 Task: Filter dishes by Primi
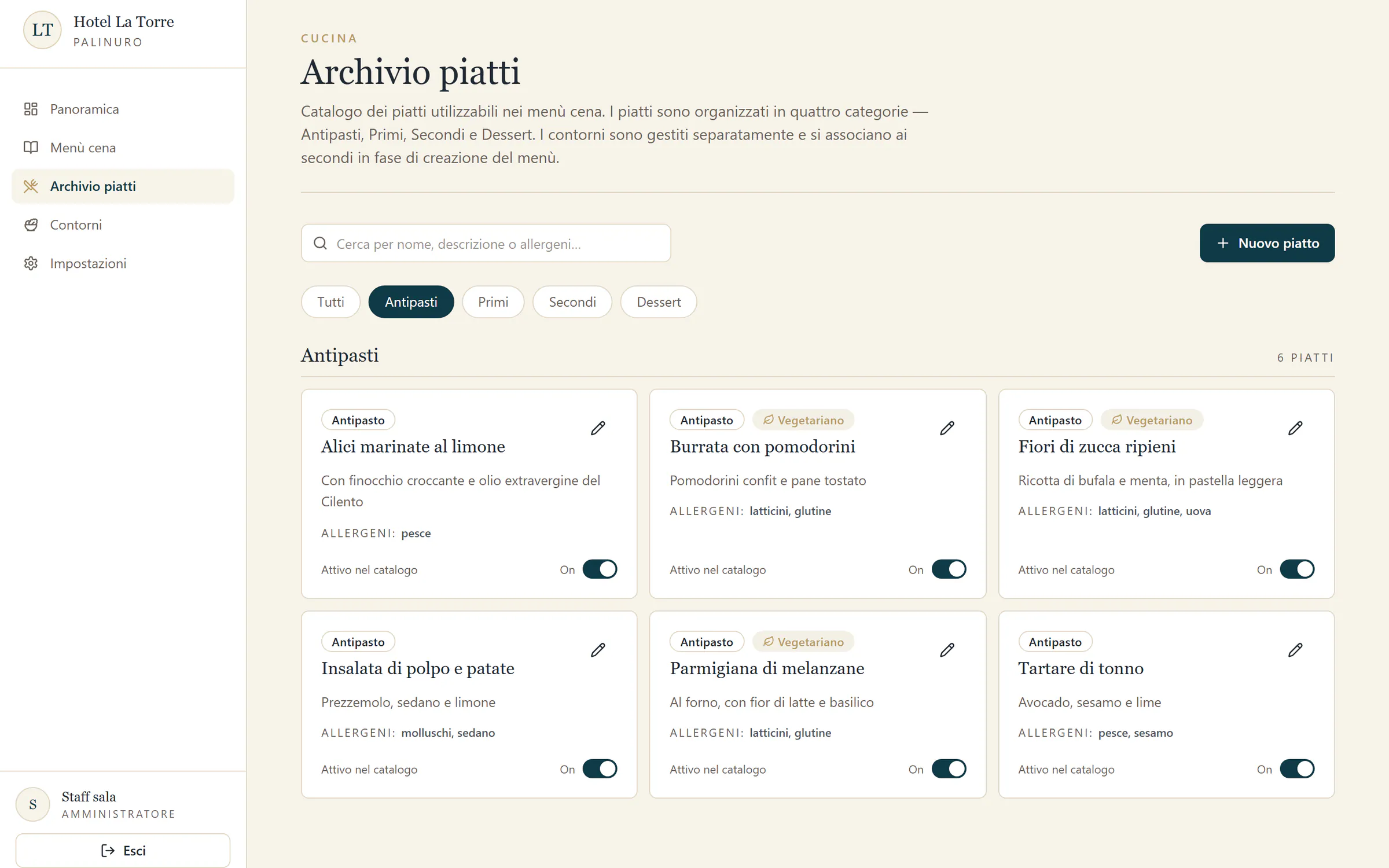point(493,302)
